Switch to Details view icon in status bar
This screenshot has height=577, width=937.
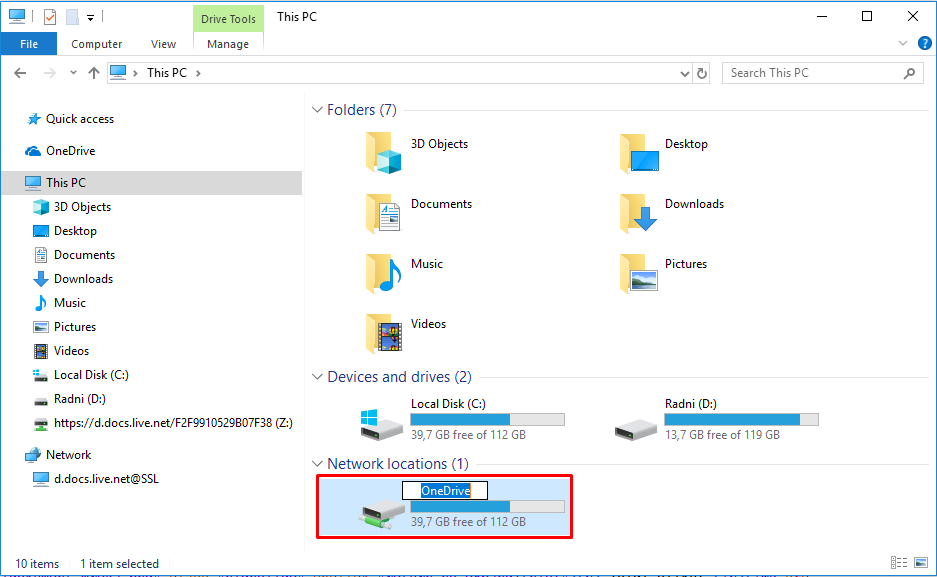(x=899, y=563)
